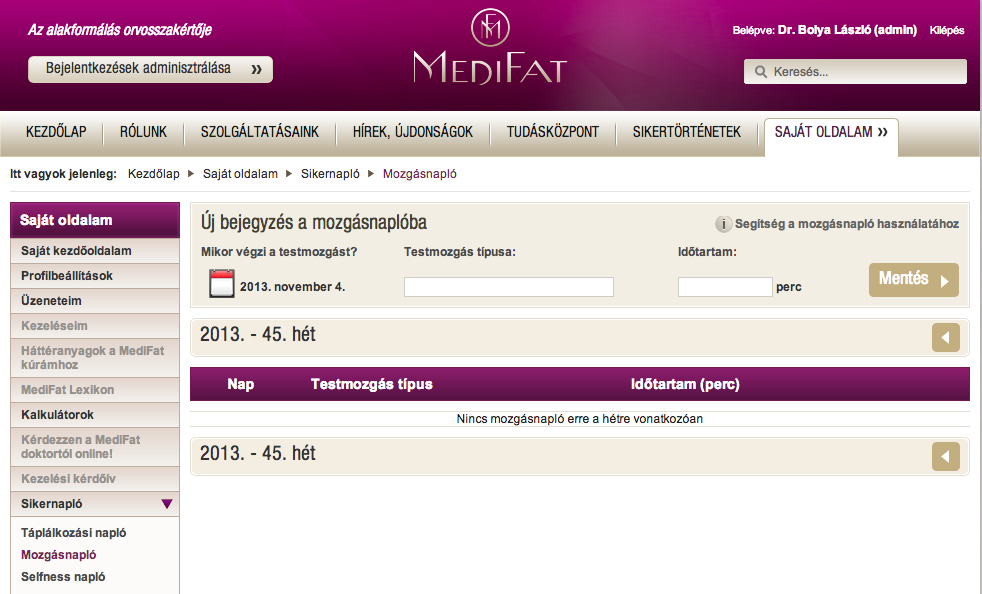Open HÍREK, ÚJDONSÁGOK menu

coord(413,132)
